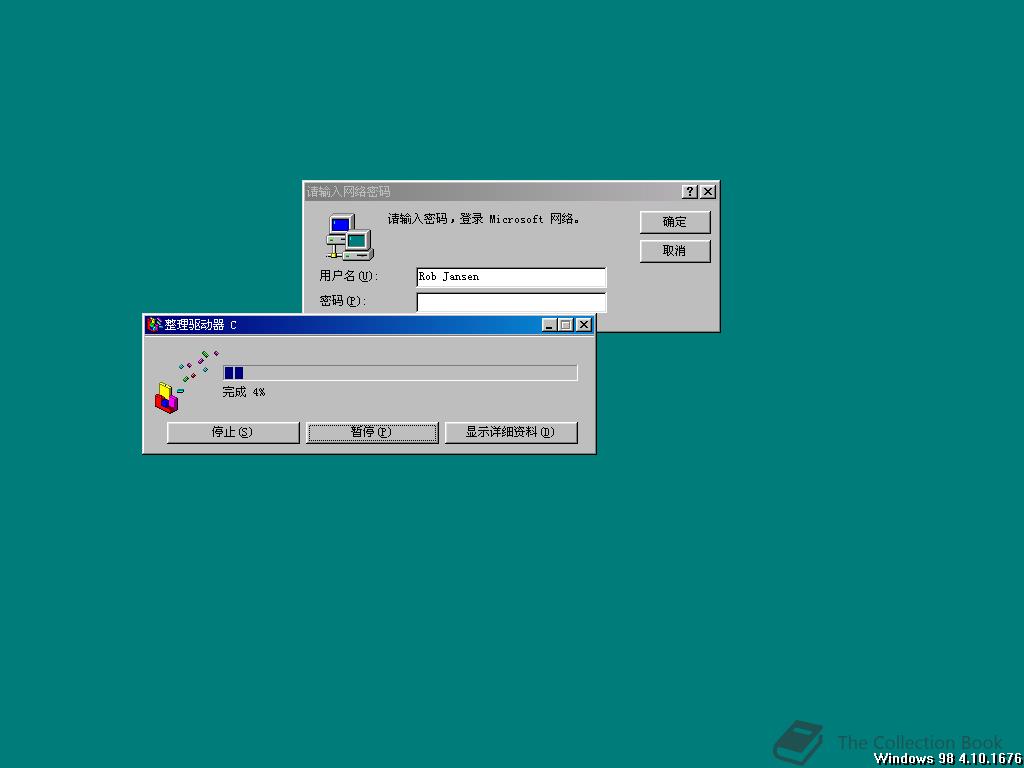Click the 暂停 (Pause) button
The height and width of the screenshot is (768, 1024).
(372, 432)
